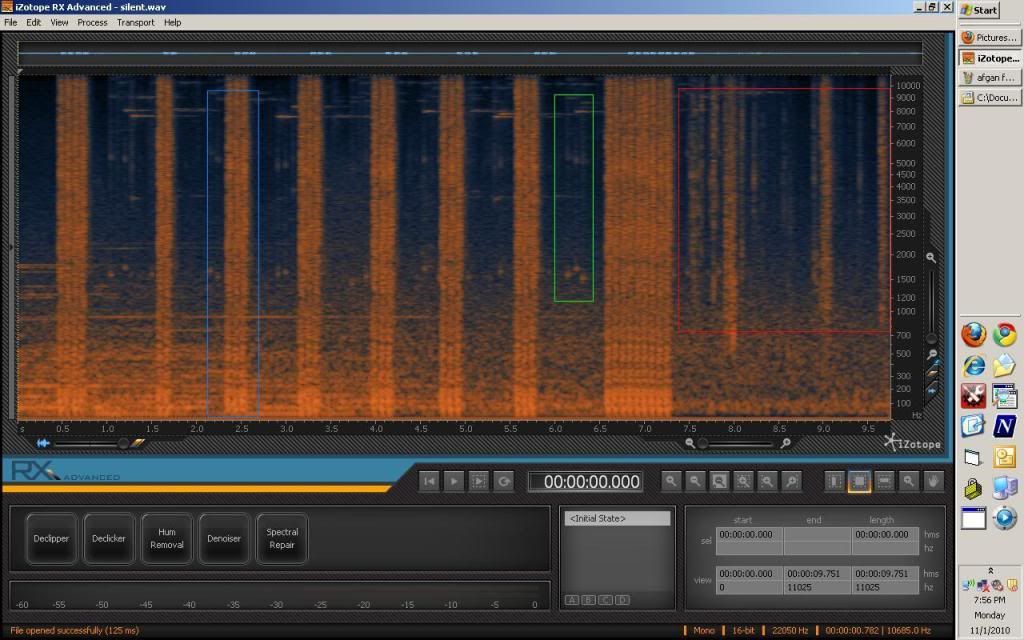Open the View menu
The image size is (1024, 640).
[x=59, y=22]
